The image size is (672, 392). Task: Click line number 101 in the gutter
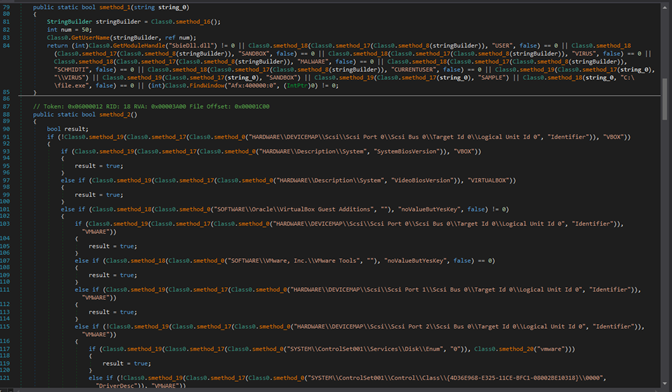click(x=6, y=209)
